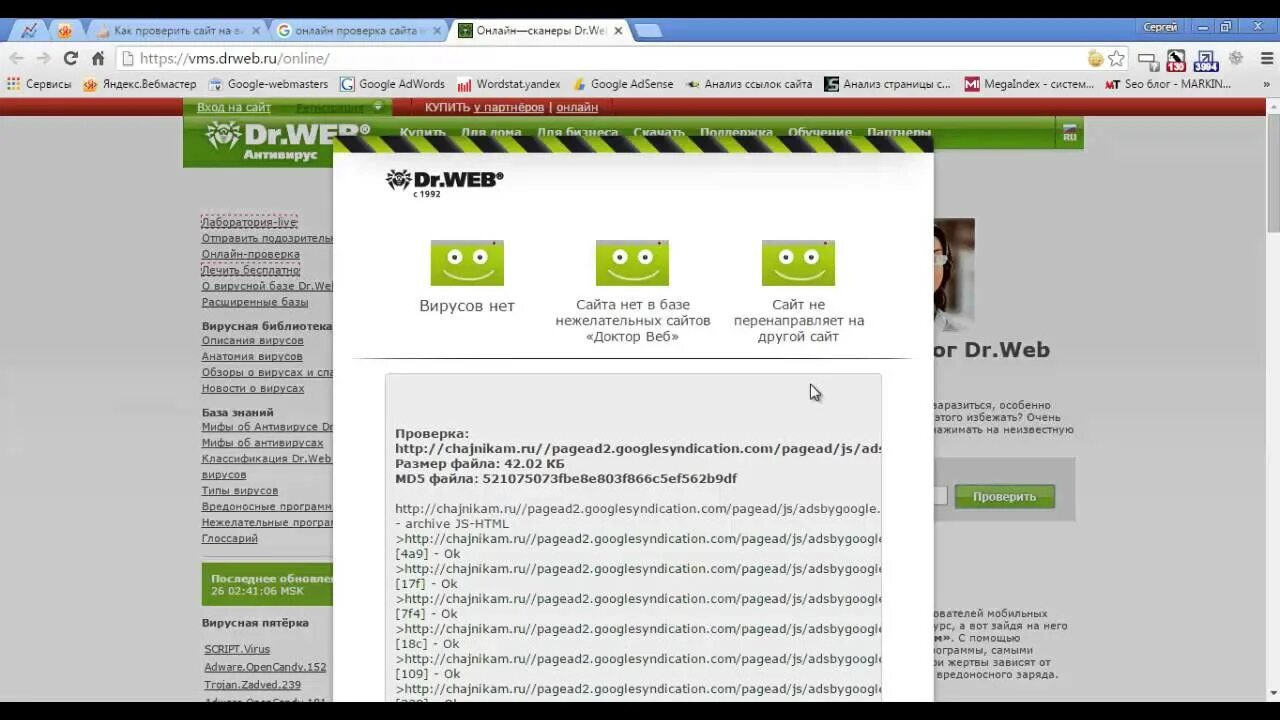Click the Сергей profile button

[x=1160, y=27]
